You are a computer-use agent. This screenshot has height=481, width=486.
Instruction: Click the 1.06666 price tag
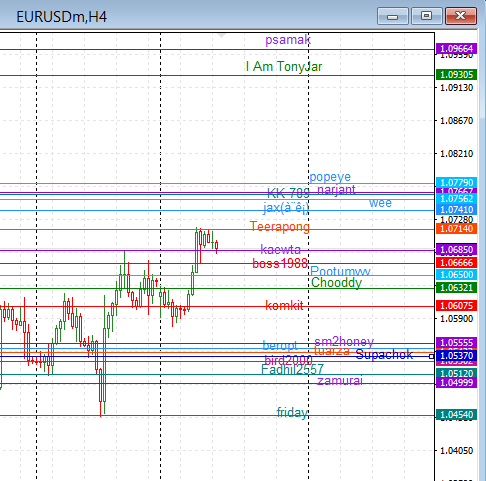tap(456, 263)
